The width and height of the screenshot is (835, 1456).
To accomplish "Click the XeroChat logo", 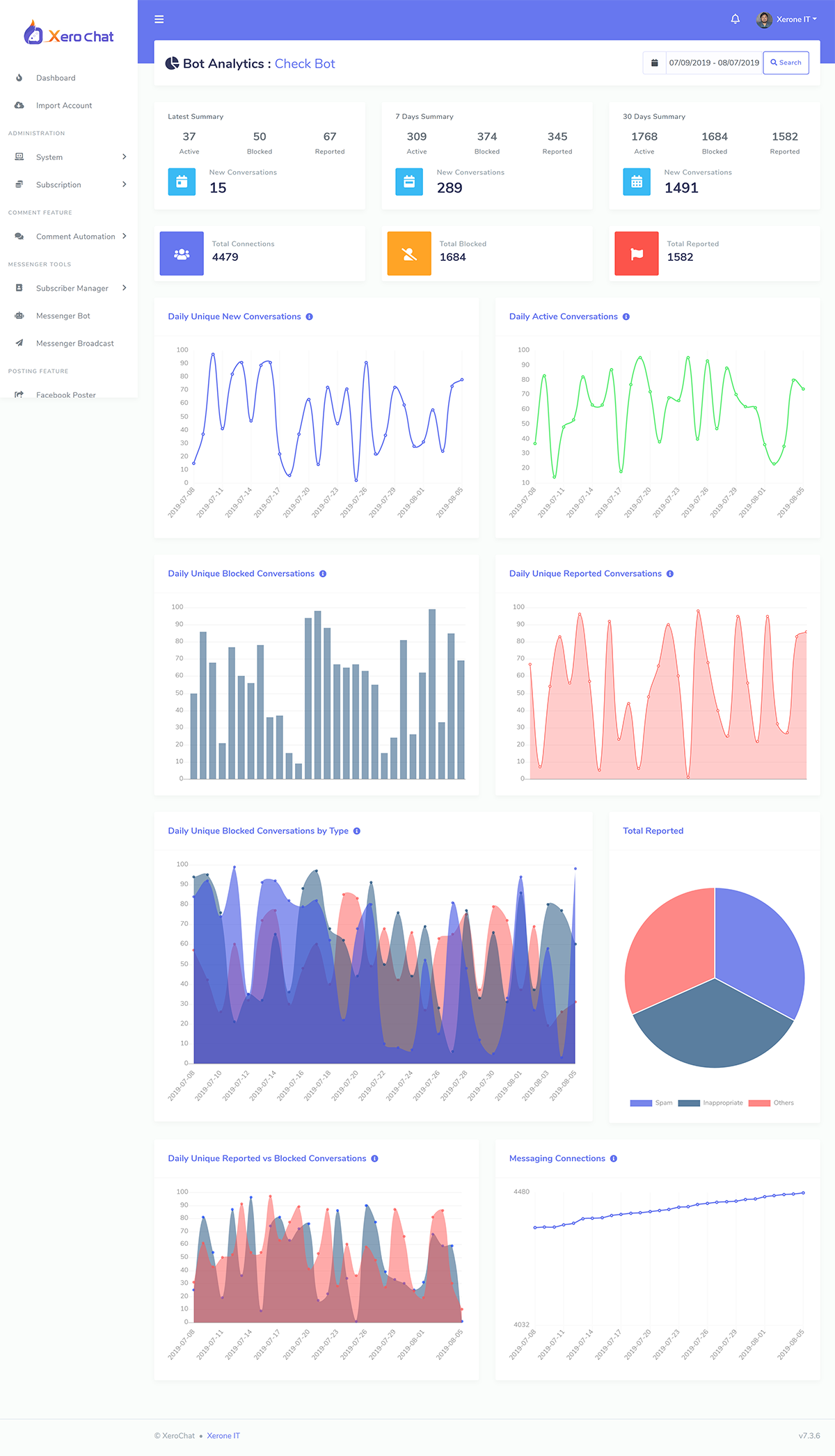I will [69, 33].
